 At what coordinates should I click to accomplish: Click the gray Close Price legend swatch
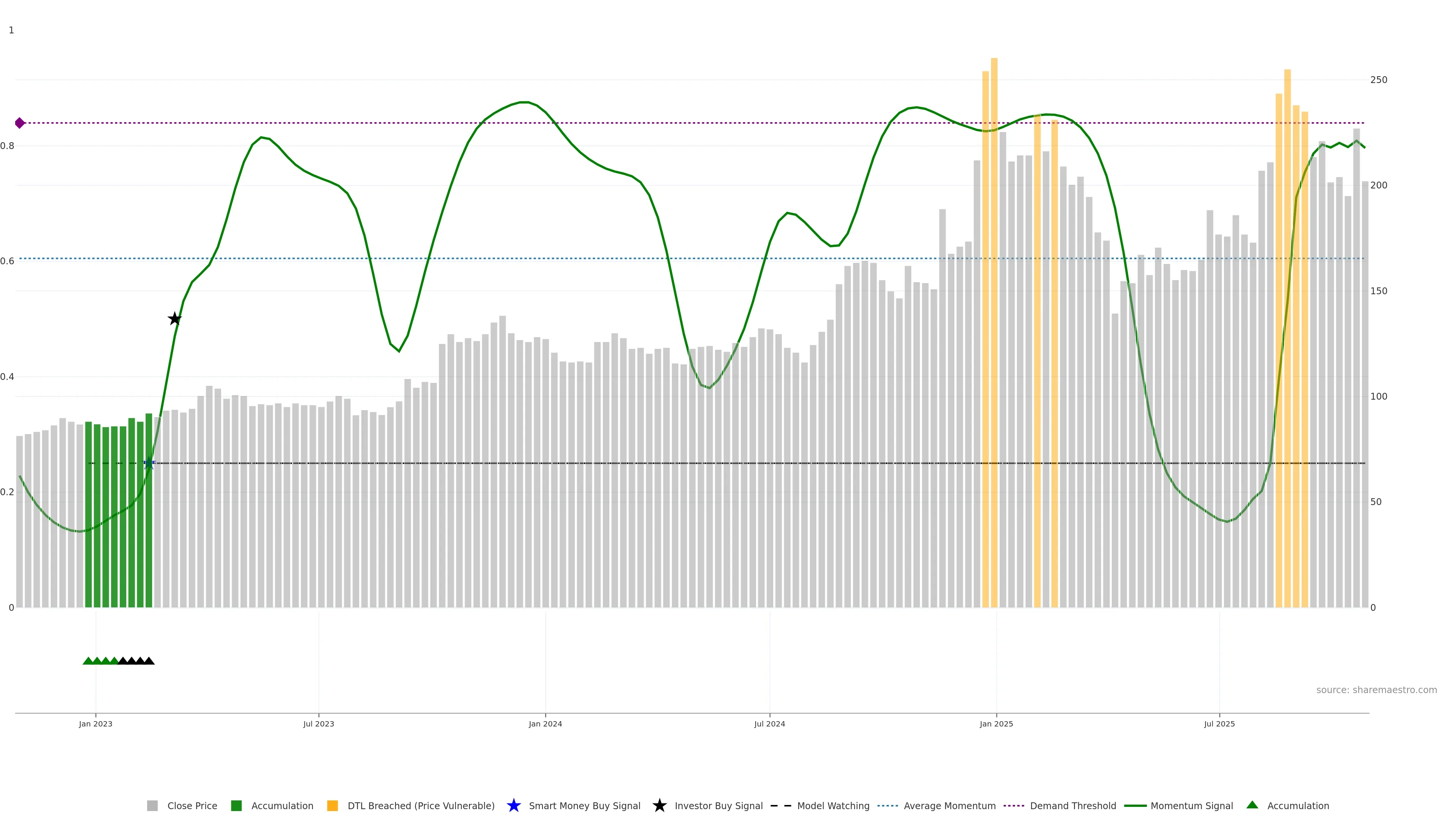coord(152,805)
